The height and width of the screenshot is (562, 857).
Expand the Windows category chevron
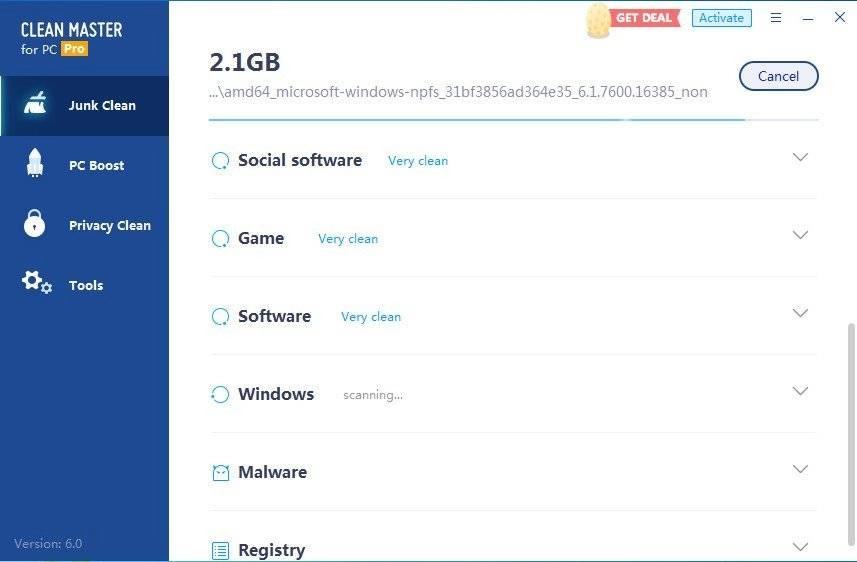click(x=800, y=391)
